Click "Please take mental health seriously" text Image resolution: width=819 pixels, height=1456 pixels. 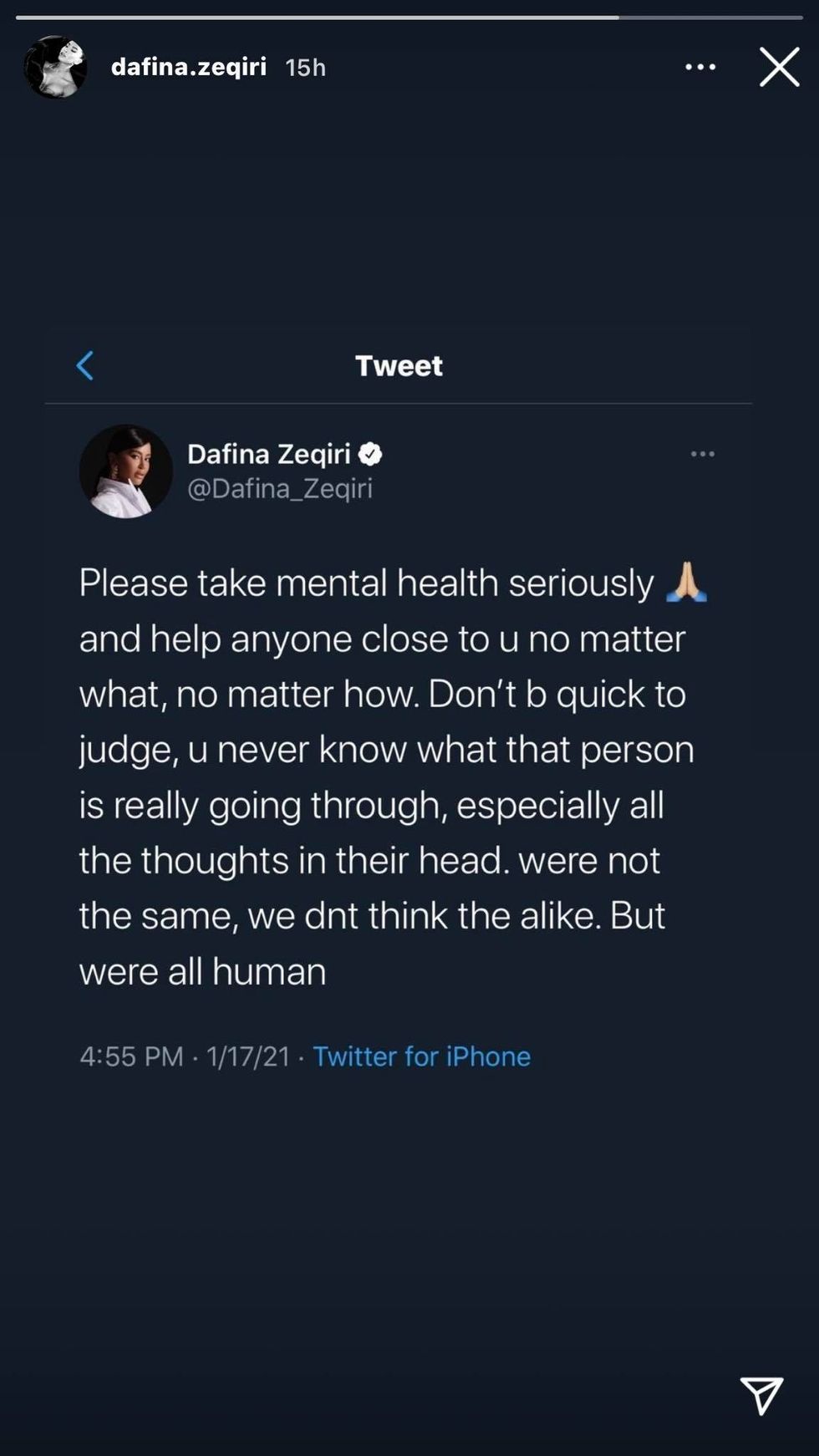366,583
